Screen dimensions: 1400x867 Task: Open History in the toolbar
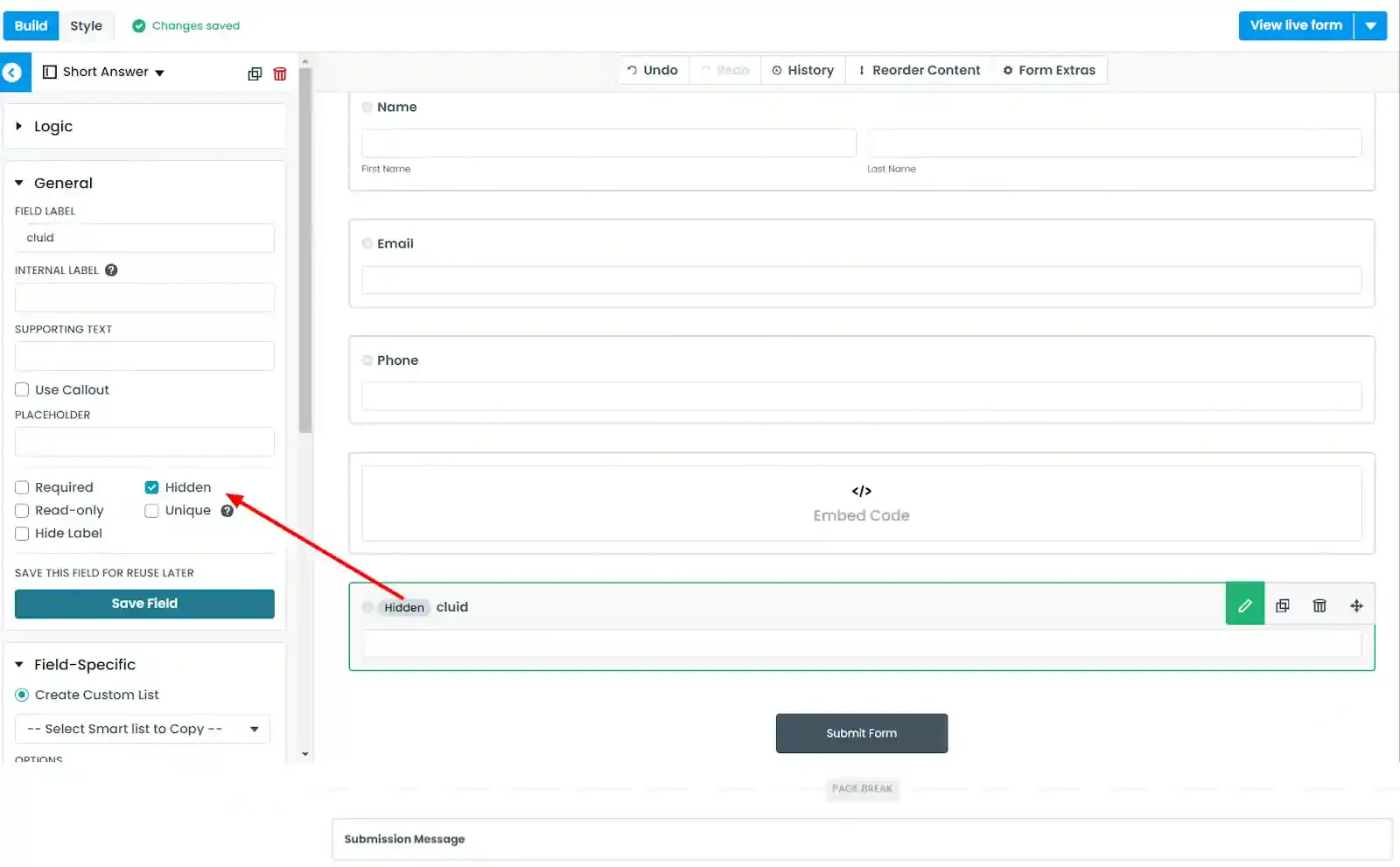click(803, 71)
